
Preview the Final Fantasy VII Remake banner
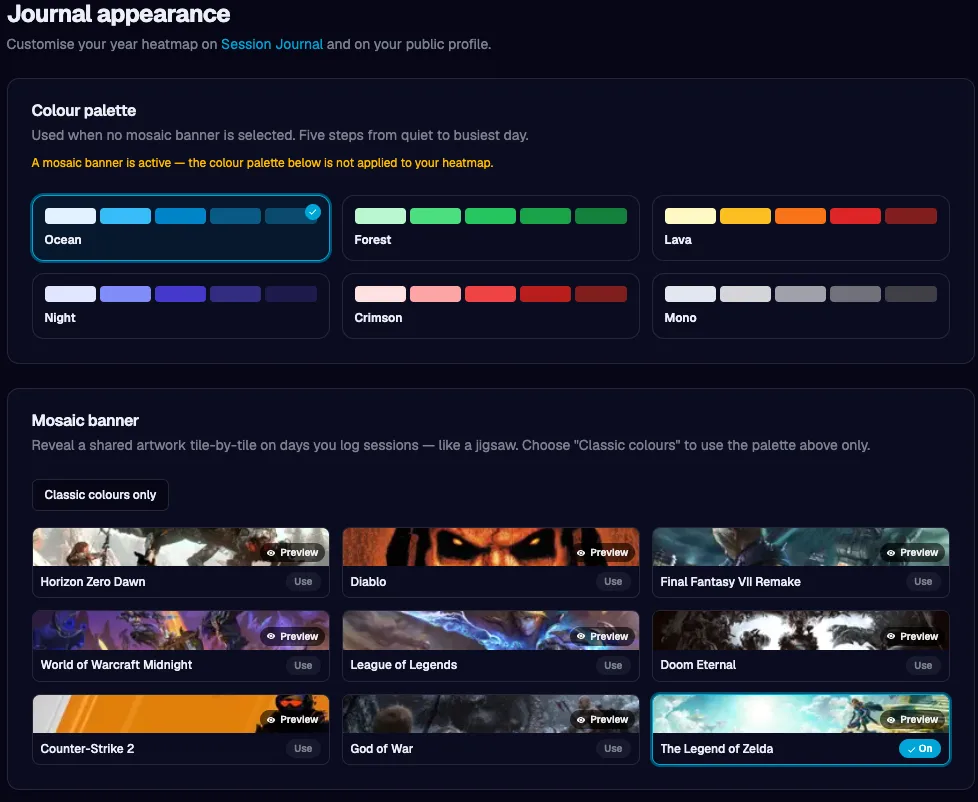(913, 553)
